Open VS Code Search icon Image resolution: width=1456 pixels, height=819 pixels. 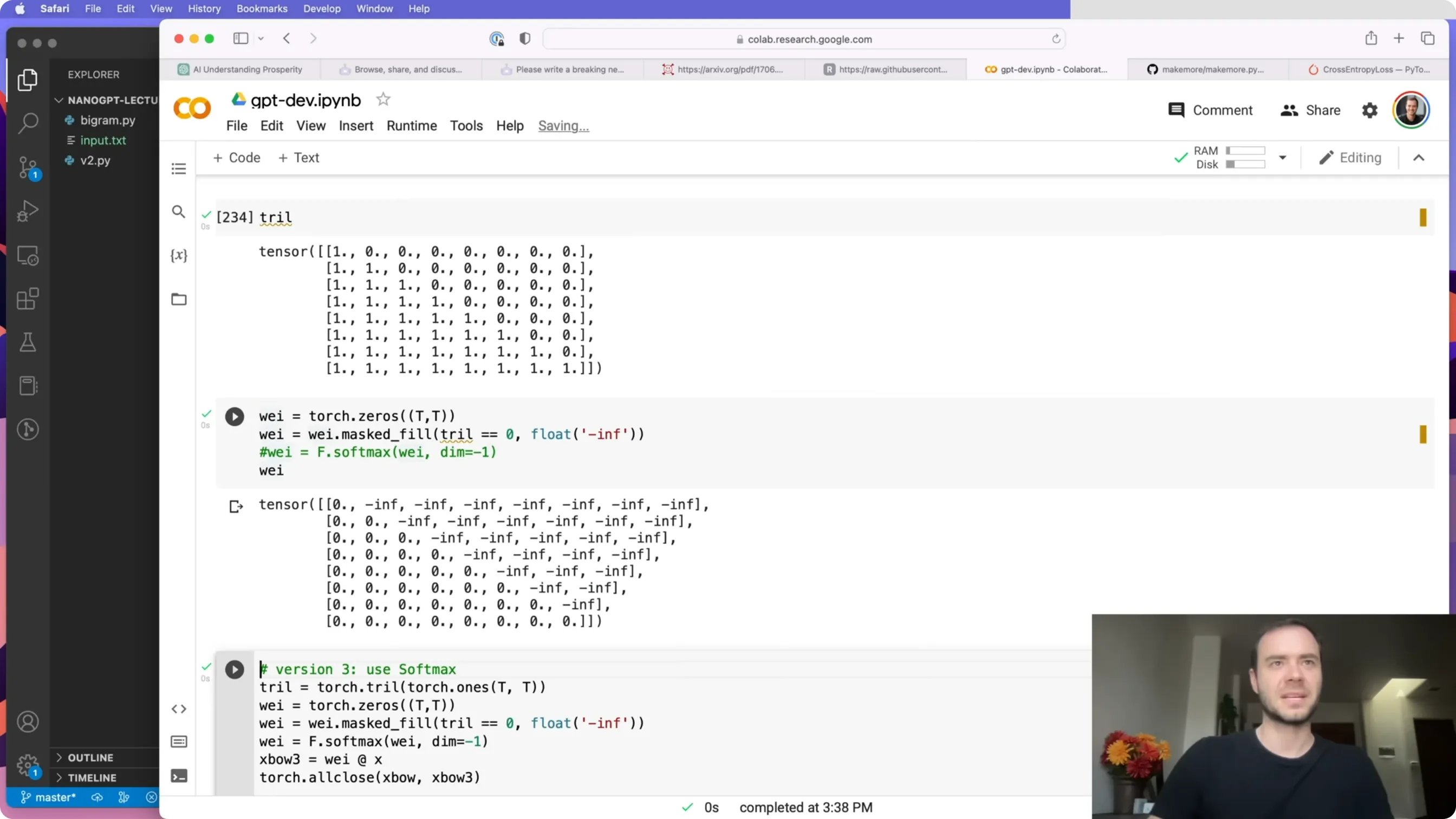[x=27, y=122]
